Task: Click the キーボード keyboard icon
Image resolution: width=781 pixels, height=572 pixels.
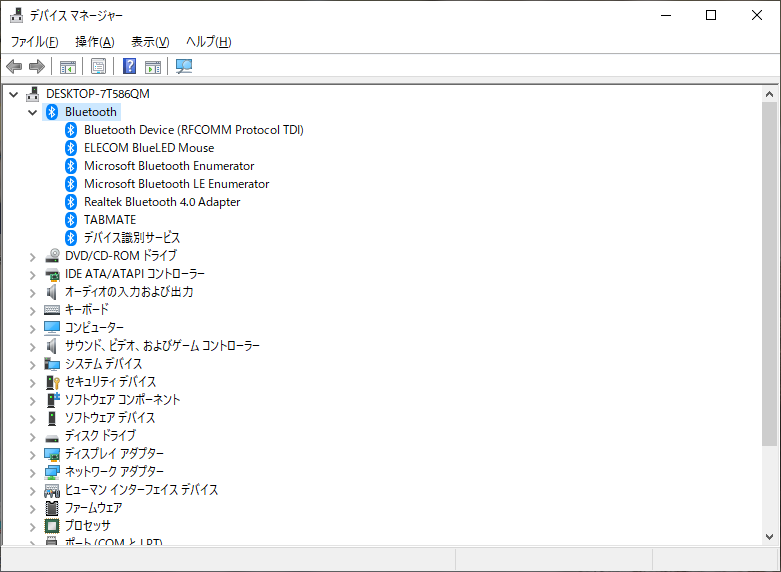Action: coord(52,310)
